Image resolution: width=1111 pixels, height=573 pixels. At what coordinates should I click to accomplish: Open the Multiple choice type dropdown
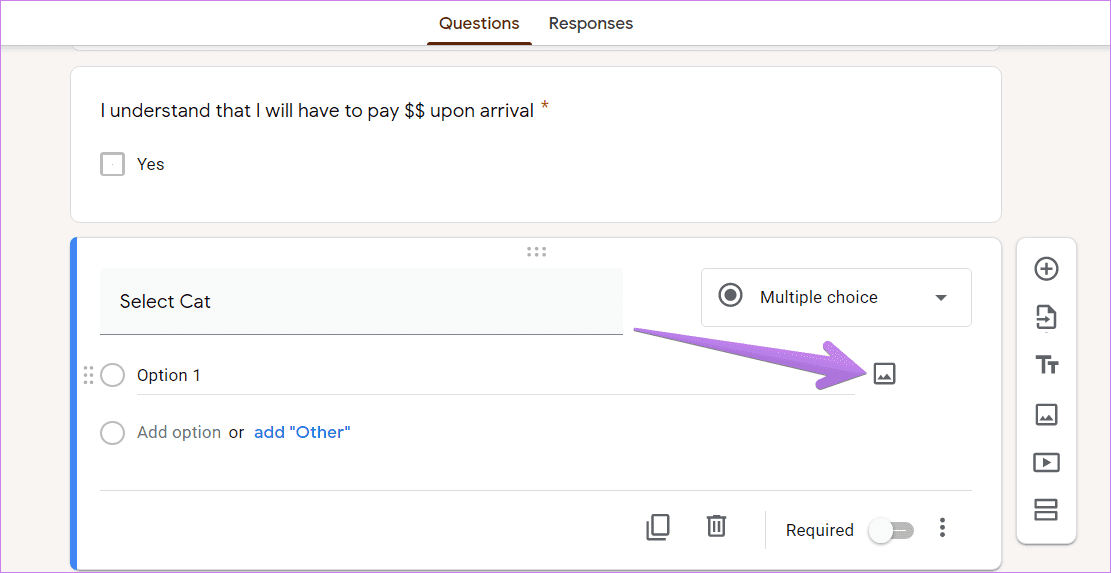(836, 297)
